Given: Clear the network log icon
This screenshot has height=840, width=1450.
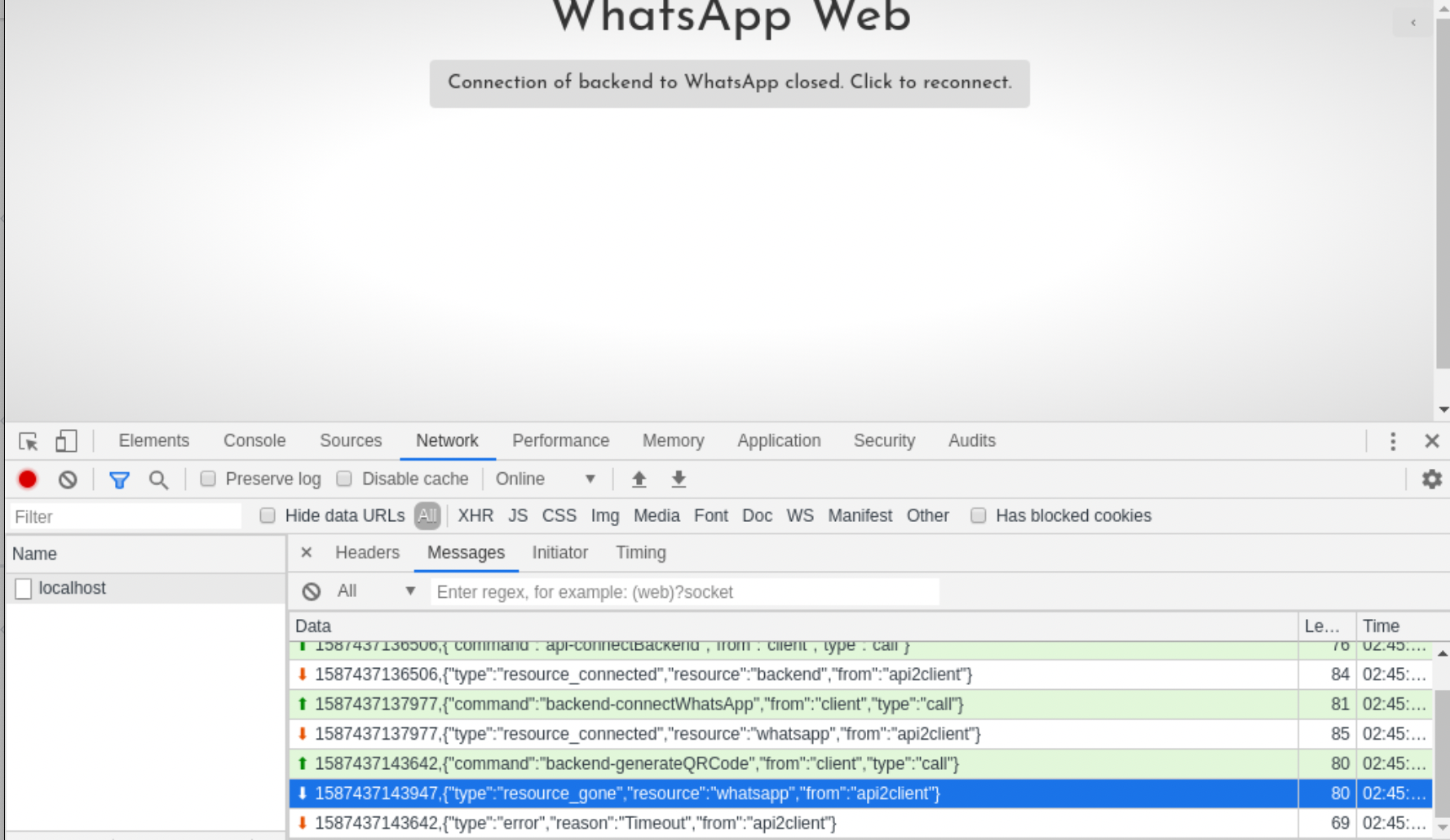Looking at the screenshot, I should click(68, 480).
